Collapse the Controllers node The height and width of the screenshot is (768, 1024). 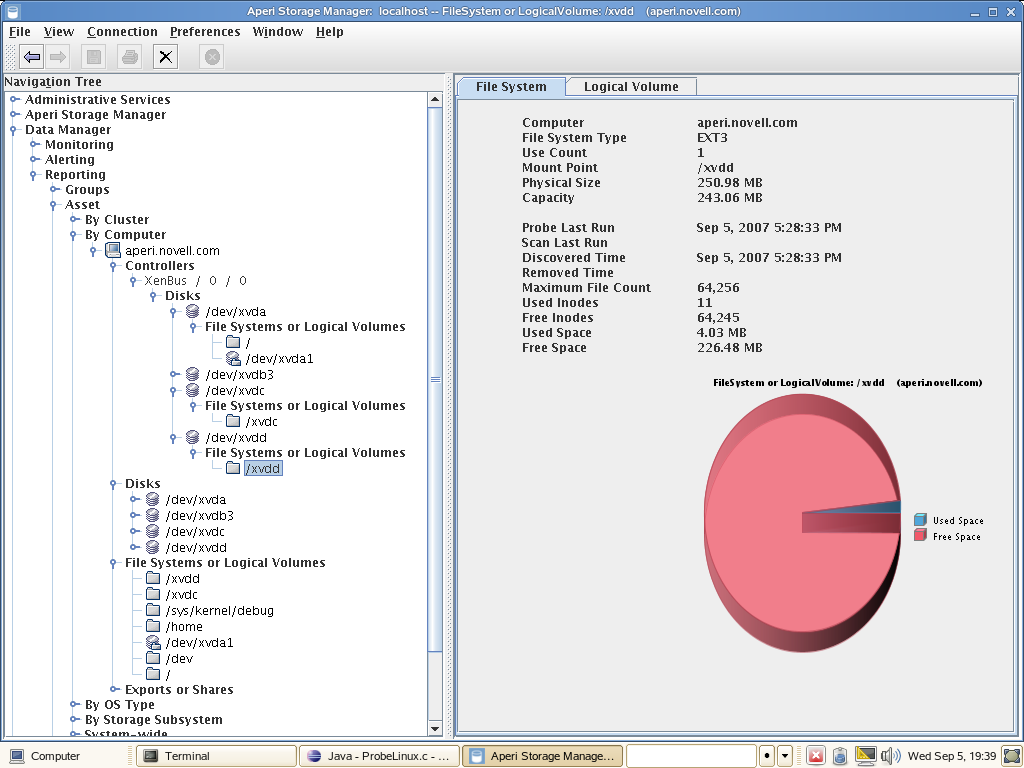pyautogui.click(x=113, y=266)
